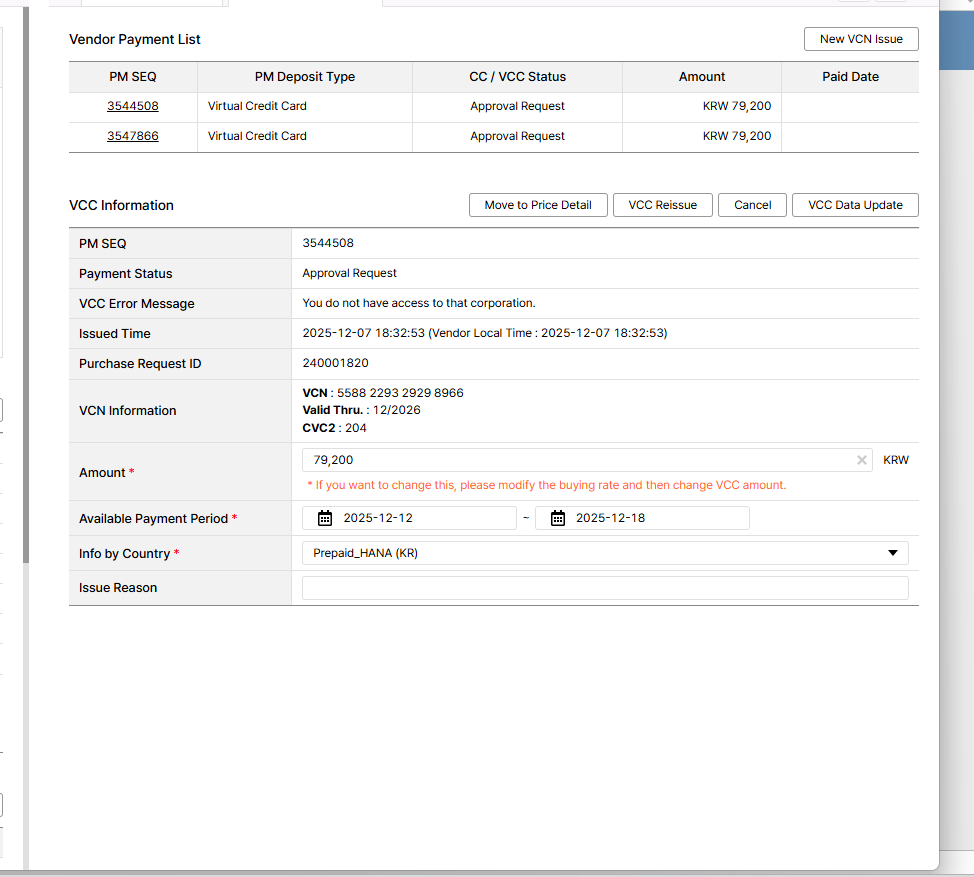This screenshot has width=974, height=877.
Task: Click VCC Data Update button
Action: [x=855, y=205]
